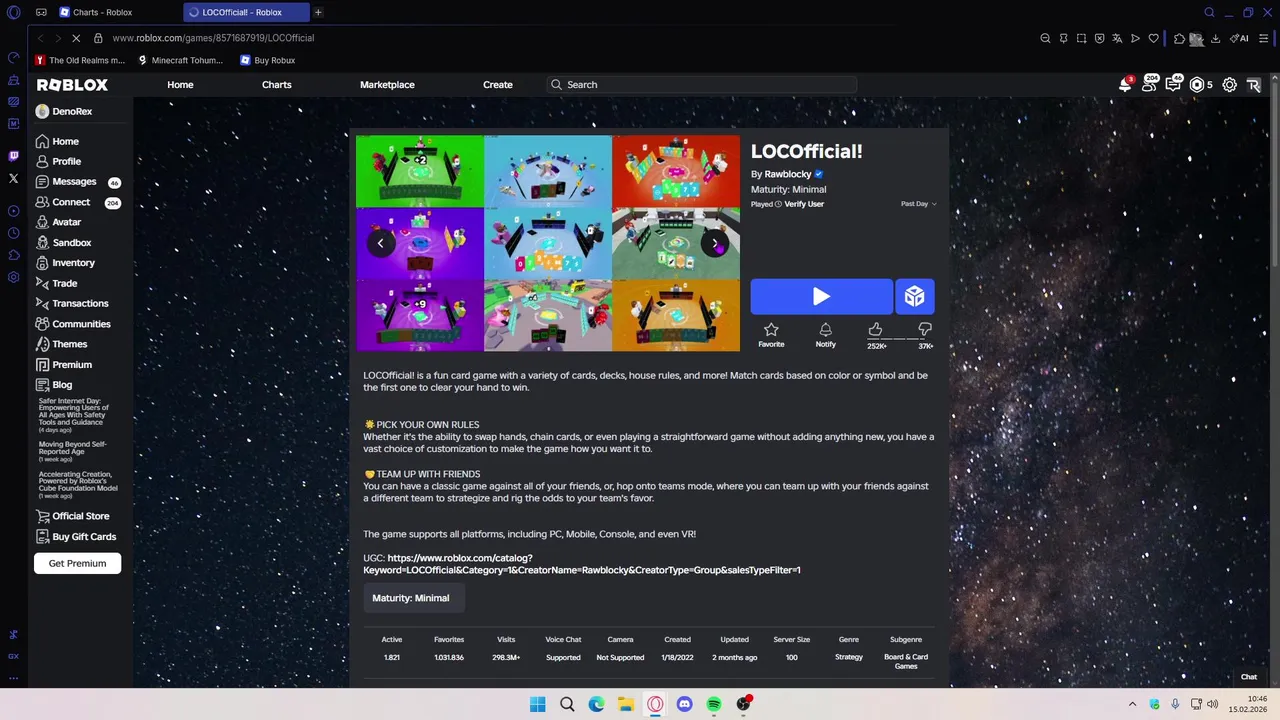Switch to the Charts - Roblox browser tab
The image size is (1280, 720).
click(x=117, y=12)
